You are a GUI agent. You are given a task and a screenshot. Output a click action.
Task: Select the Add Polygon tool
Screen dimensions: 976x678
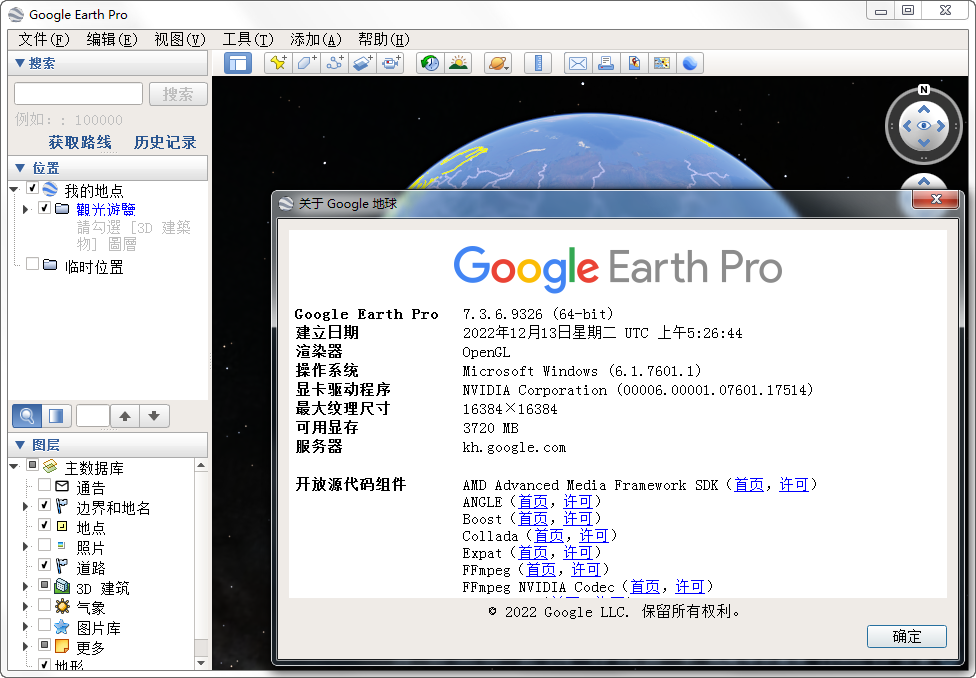click(306, 63)
